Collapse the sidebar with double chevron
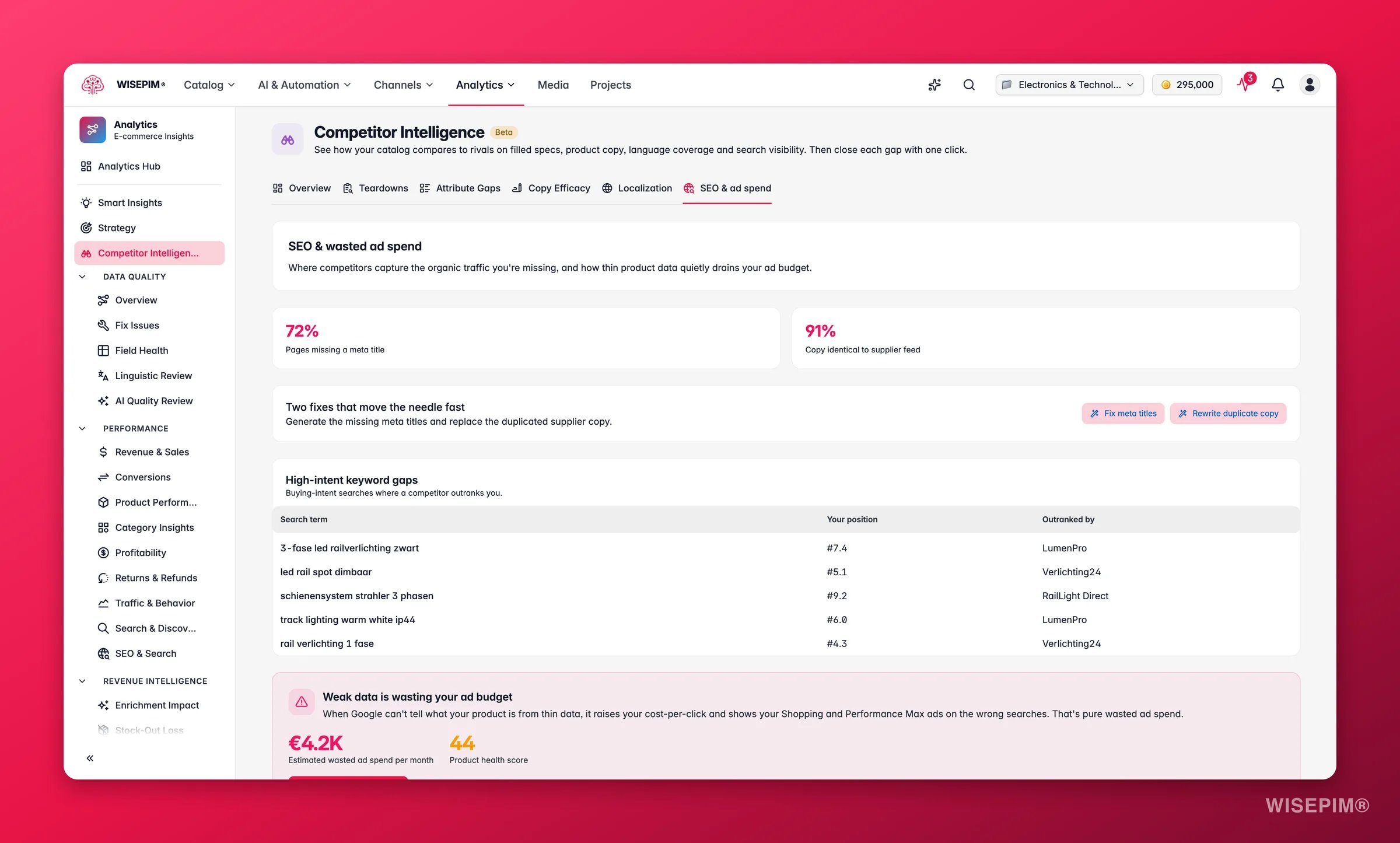The height and width of the screenshot is (843, 1400). pos(90,758)
